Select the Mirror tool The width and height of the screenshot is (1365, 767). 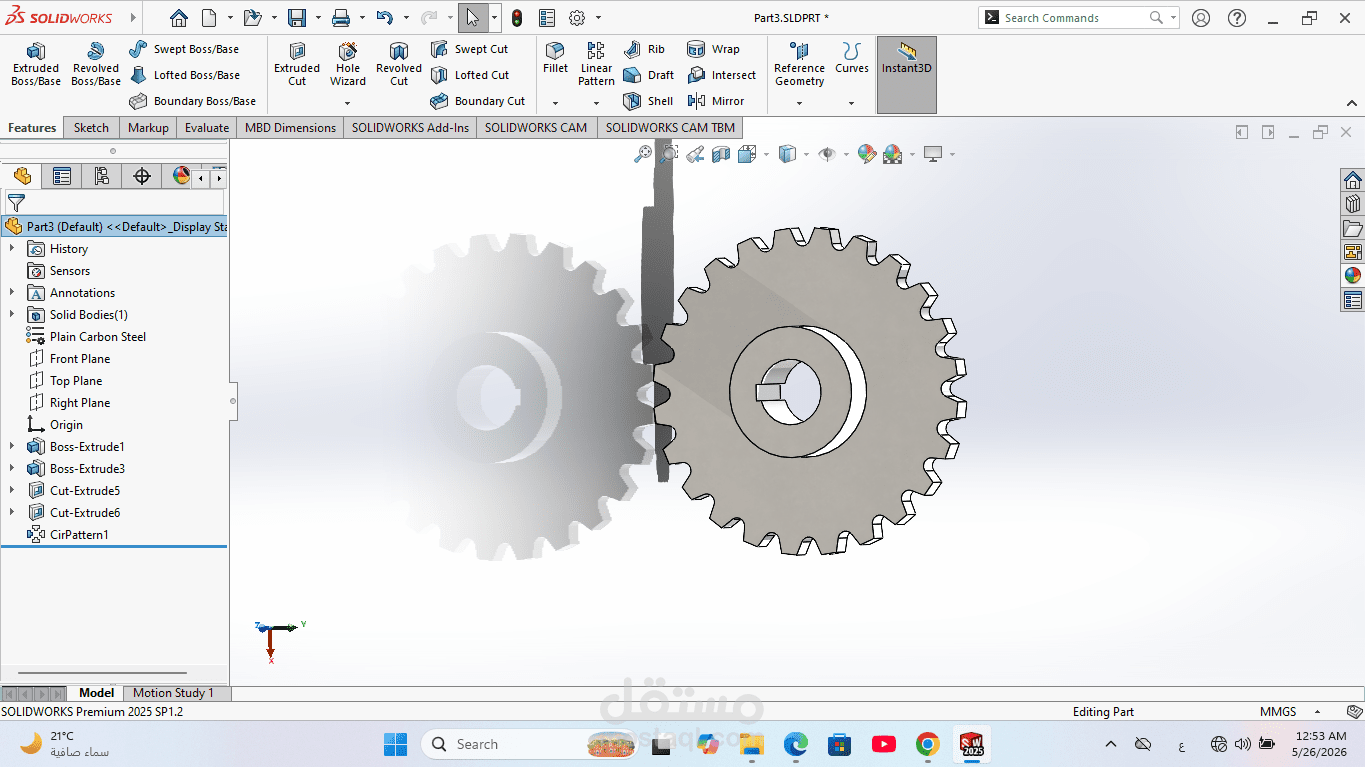pos(716,101)
